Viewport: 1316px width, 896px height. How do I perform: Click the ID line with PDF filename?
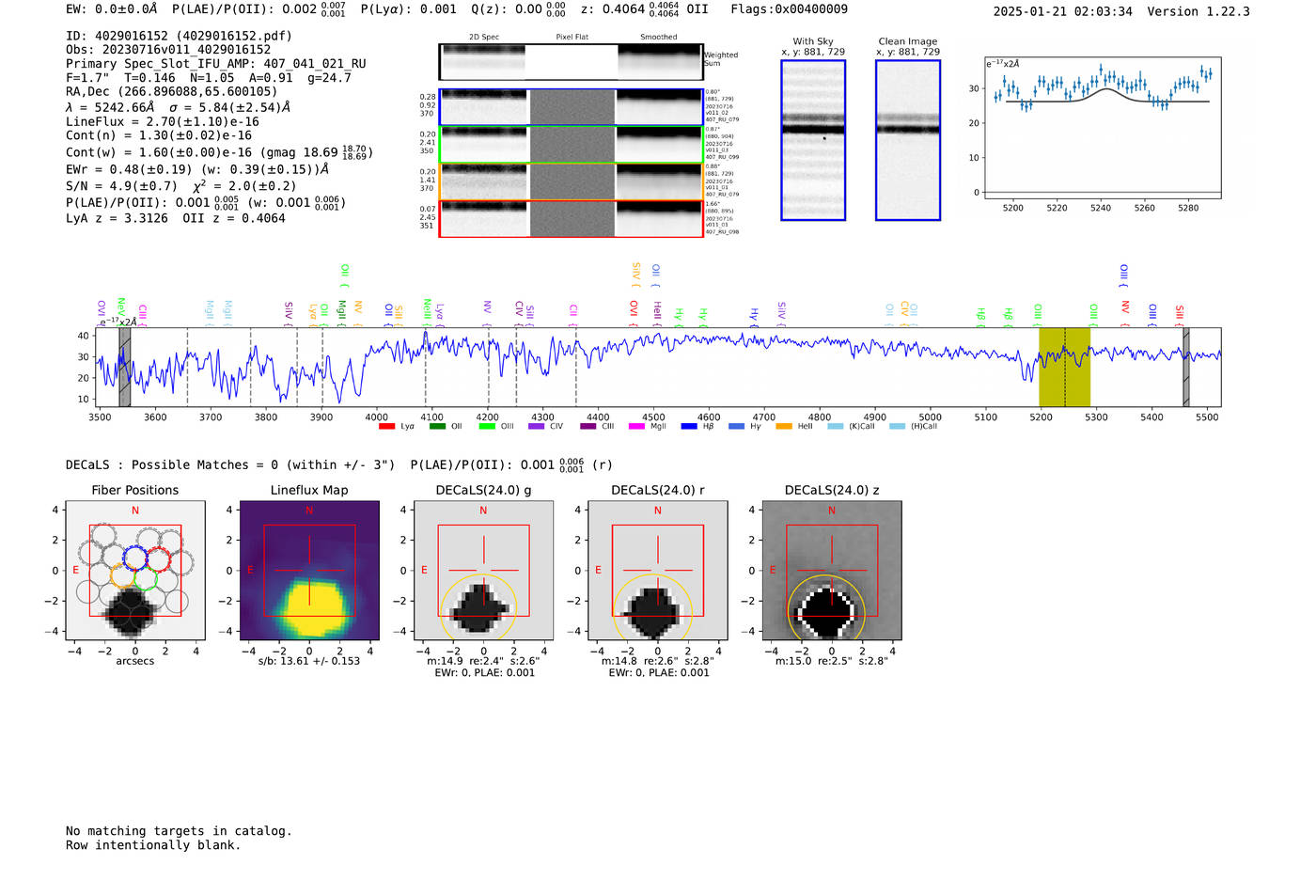pyautogui.click(x=179, y=36)
